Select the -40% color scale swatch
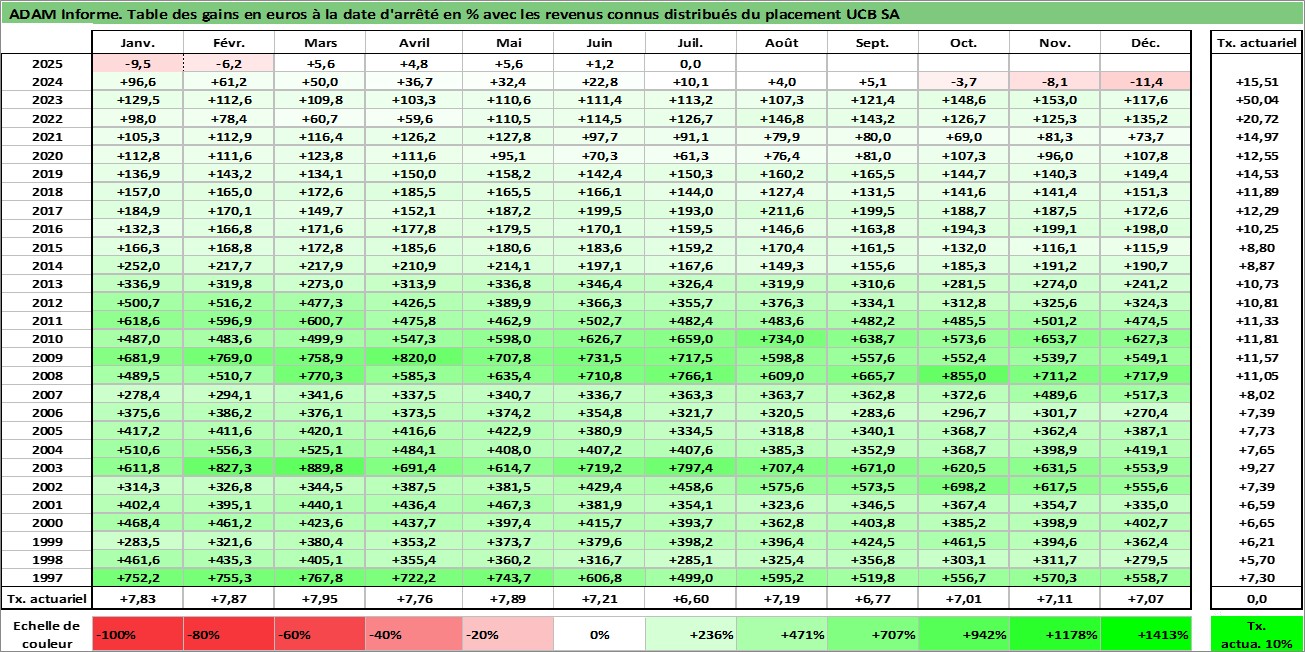 coord(411,634)
